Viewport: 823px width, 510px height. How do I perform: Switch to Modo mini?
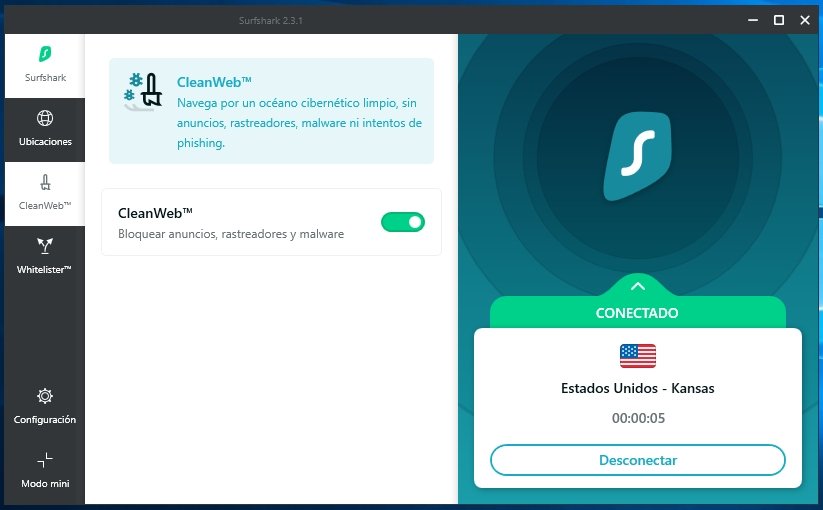(45, 470)
